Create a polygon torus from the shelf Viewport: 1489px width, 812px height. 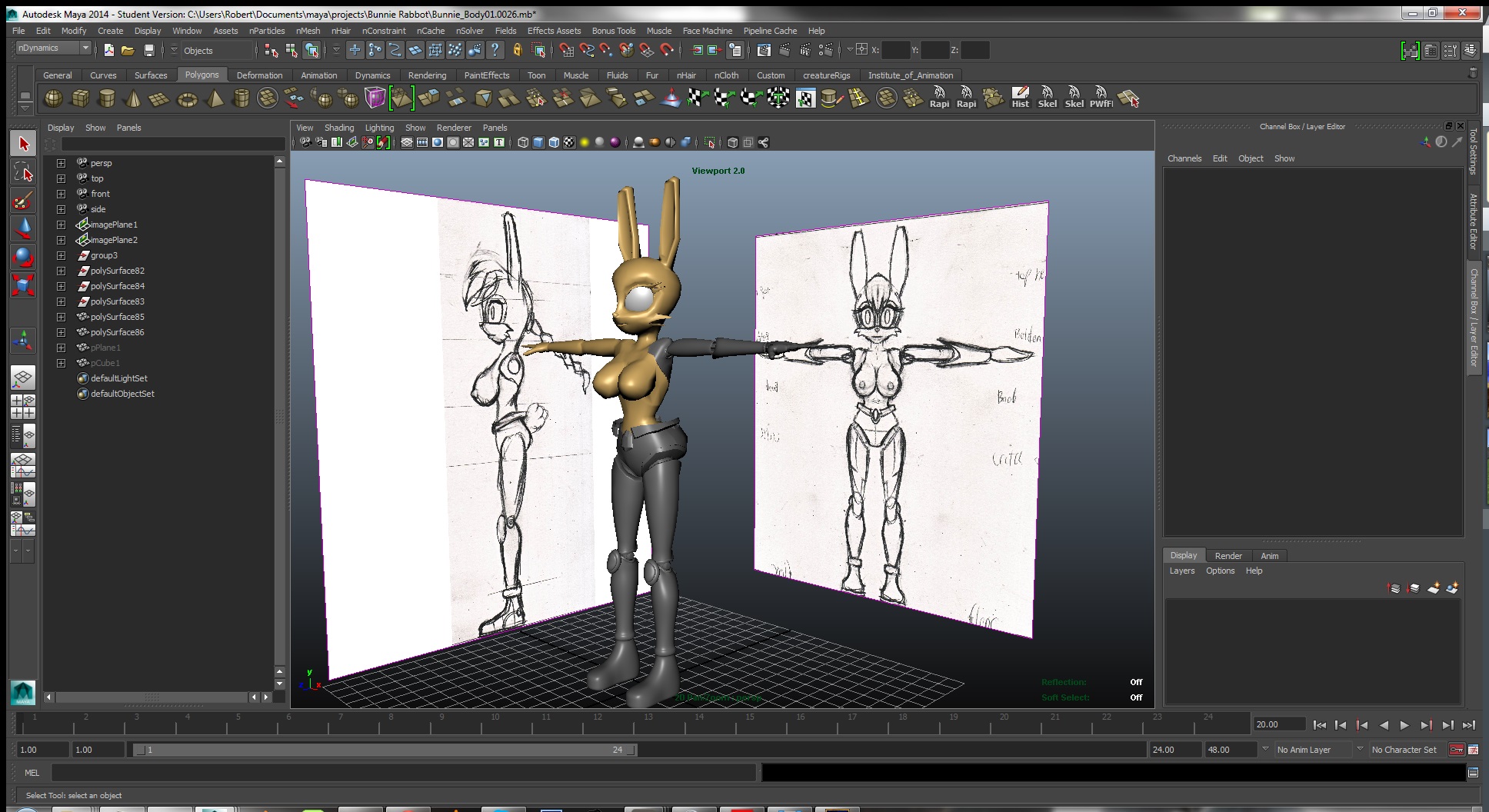[187, 98]
